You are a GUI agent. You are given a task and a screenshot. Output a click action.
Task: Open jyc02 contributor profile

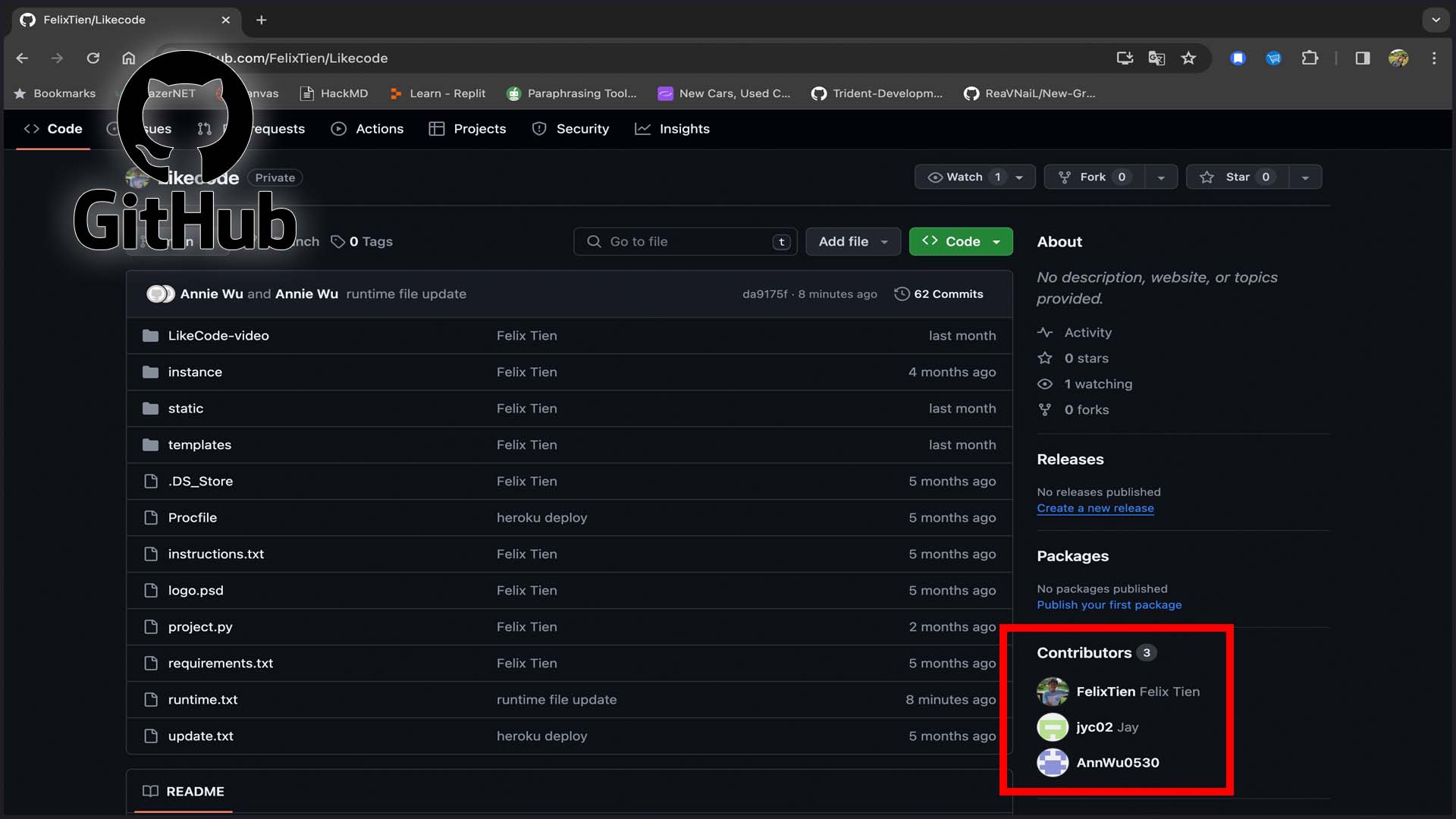pos(1088,727)
